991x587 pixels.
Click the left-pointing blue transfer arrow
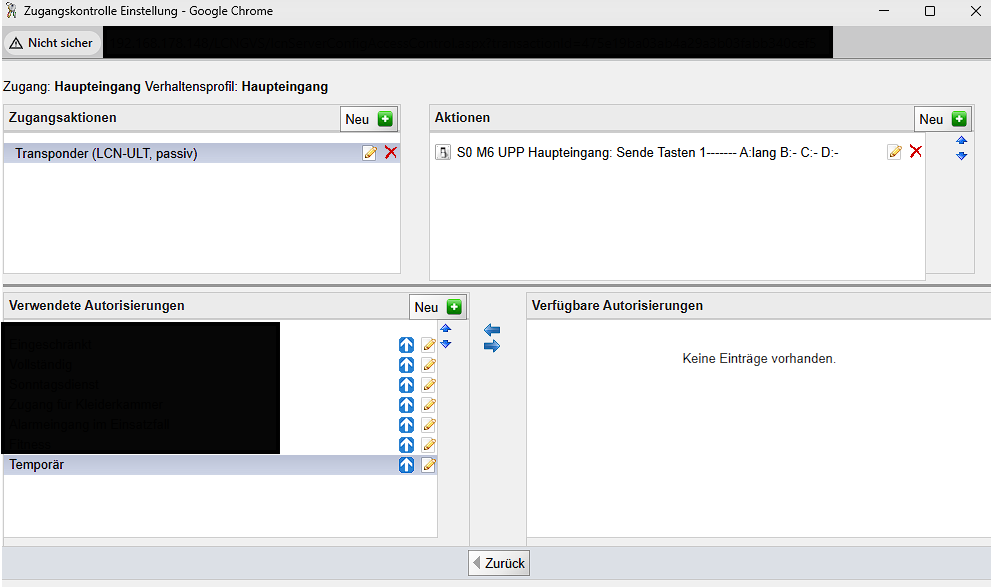tap(491, 330)
